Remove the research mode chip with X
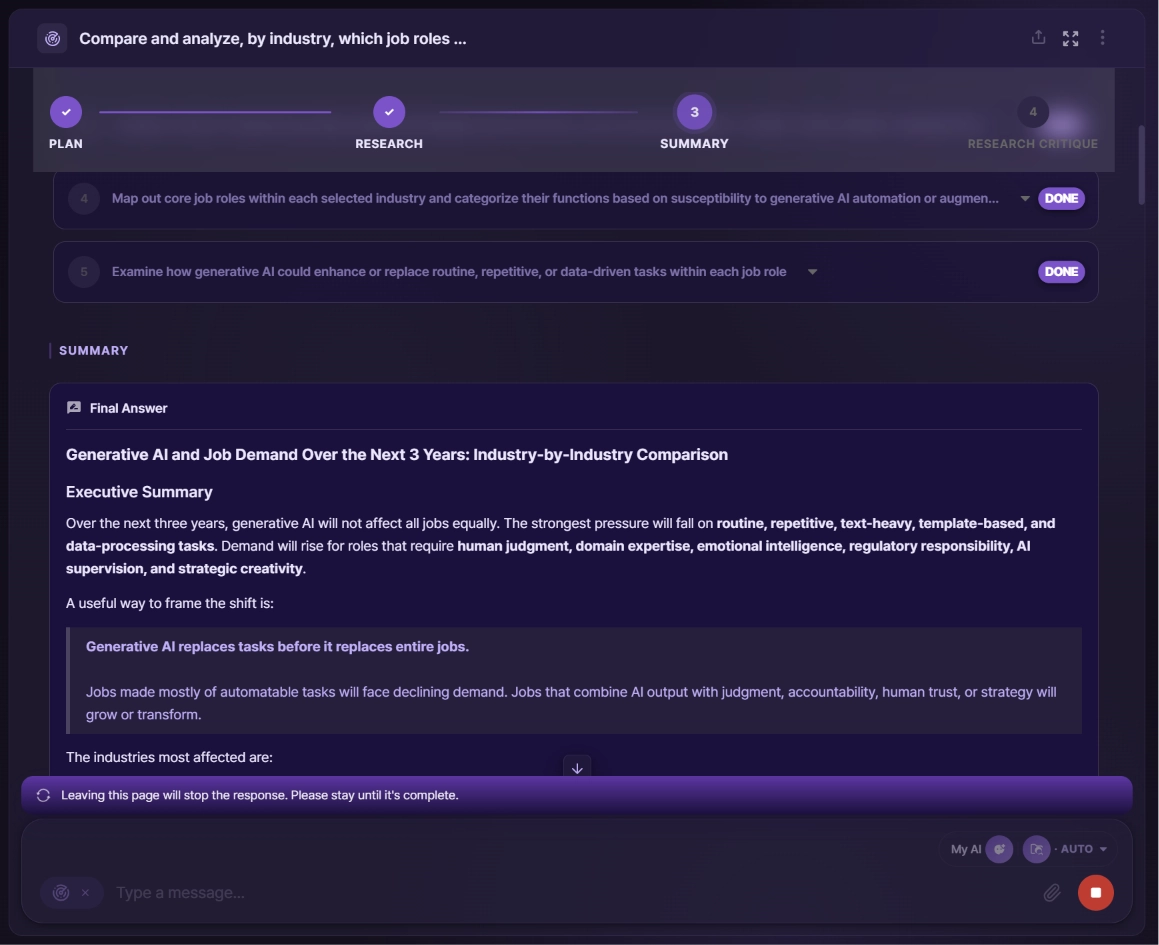The image size is (1159, 945). point(85,892)
